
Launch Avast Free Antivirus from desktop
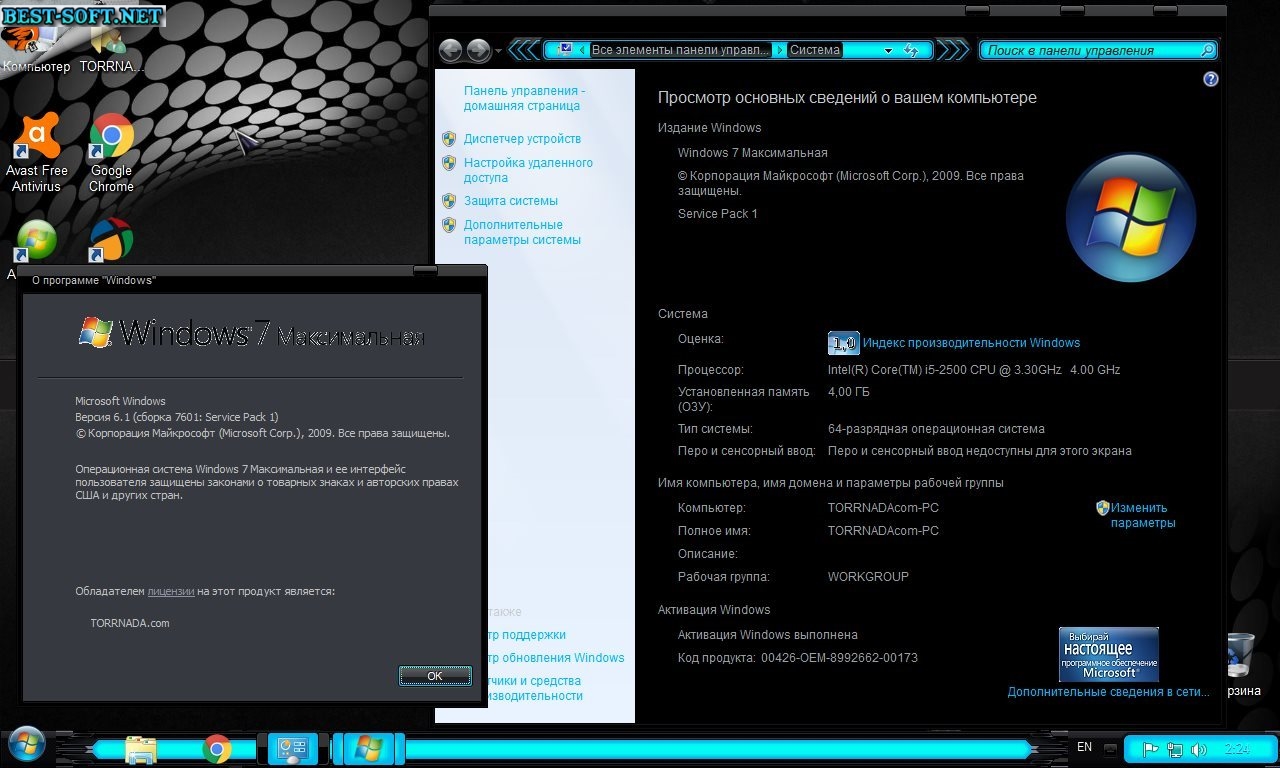[37, 152]
